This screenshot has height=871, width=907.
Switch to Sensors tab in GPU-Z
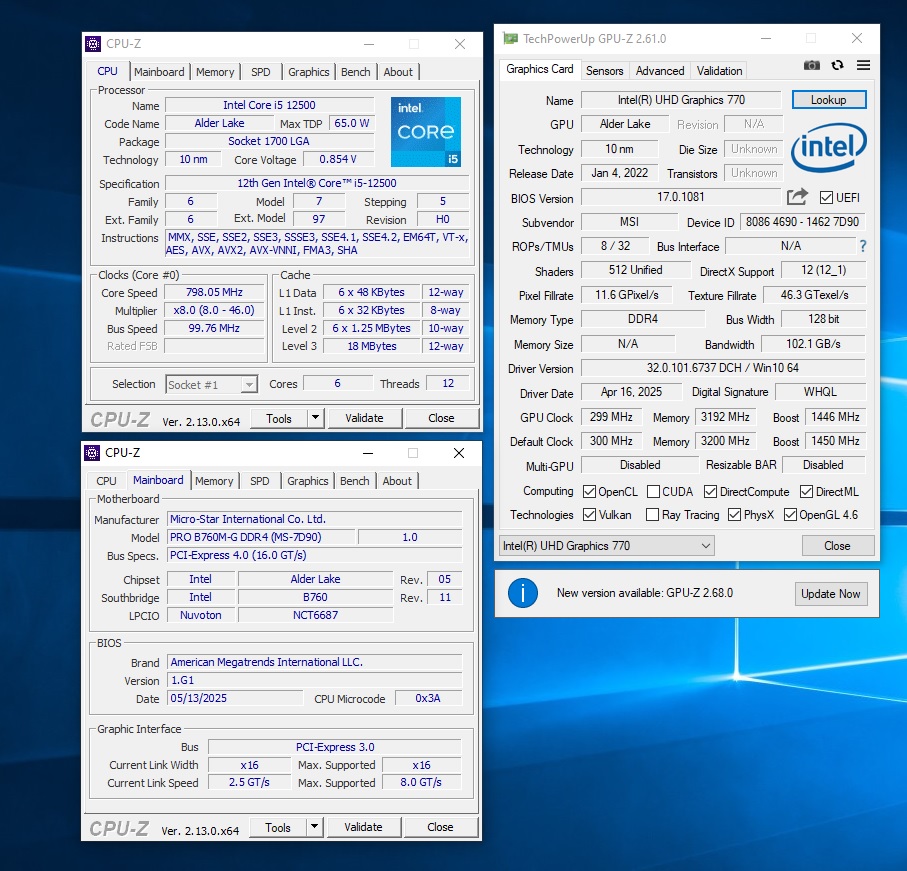click(604, 71)
